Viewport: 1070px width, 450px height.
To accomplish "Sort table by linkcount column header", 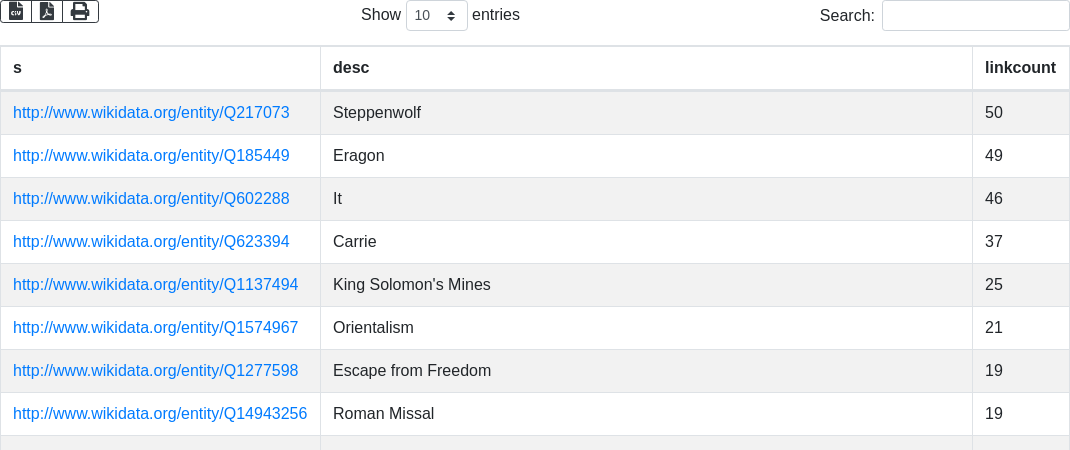I will [x=1021, y=68].
